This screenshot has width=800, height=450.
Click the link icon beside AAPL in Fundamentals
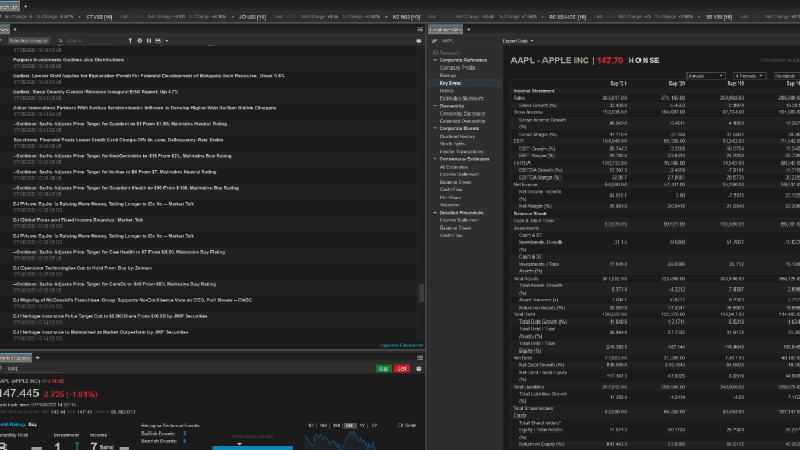point(434,41)
